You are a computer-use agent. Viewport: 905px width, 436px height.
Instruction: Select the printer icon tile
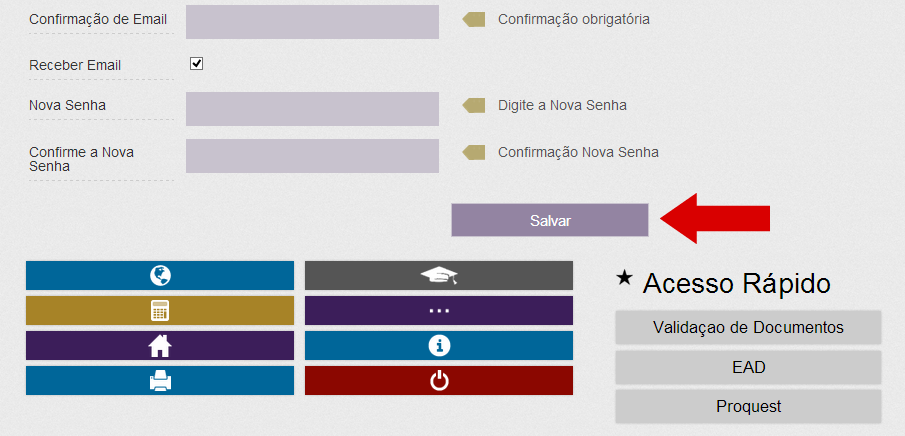(x=160, y=381)
